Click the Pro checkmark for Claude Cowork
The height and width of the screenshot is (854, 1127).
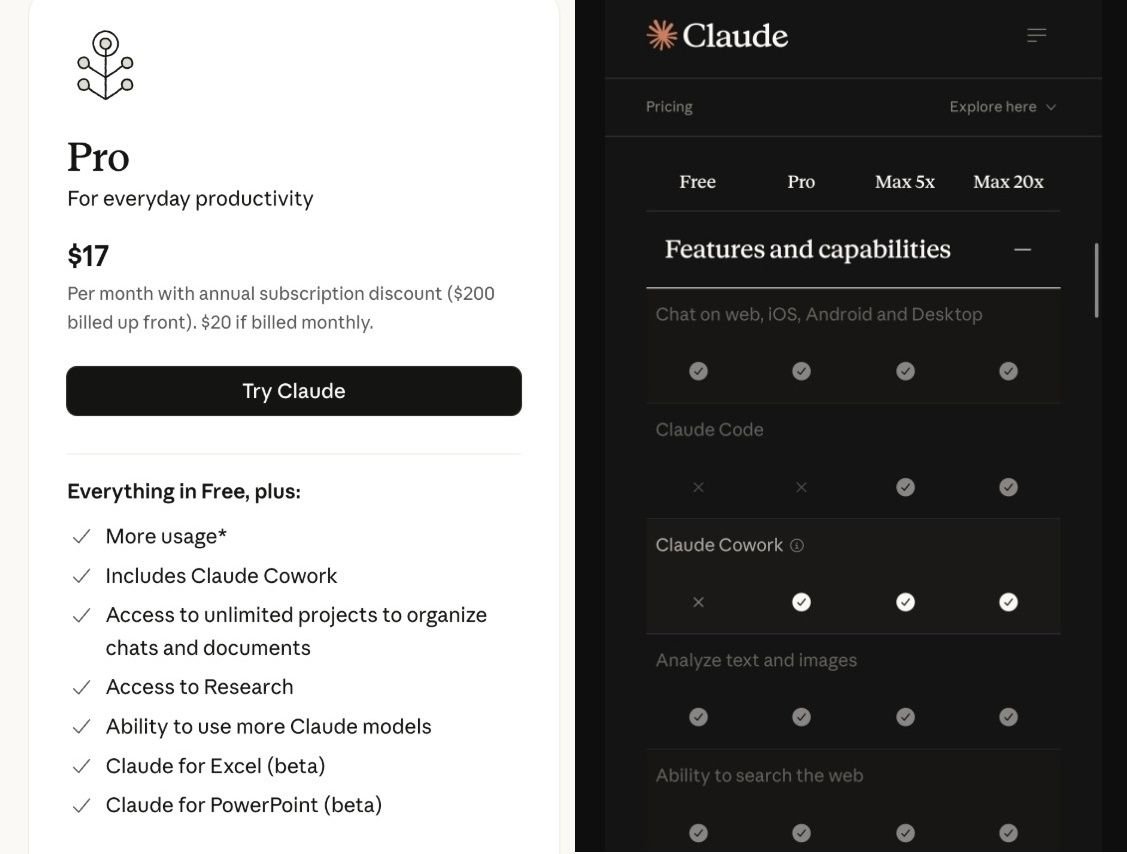(x=801, y=602)
